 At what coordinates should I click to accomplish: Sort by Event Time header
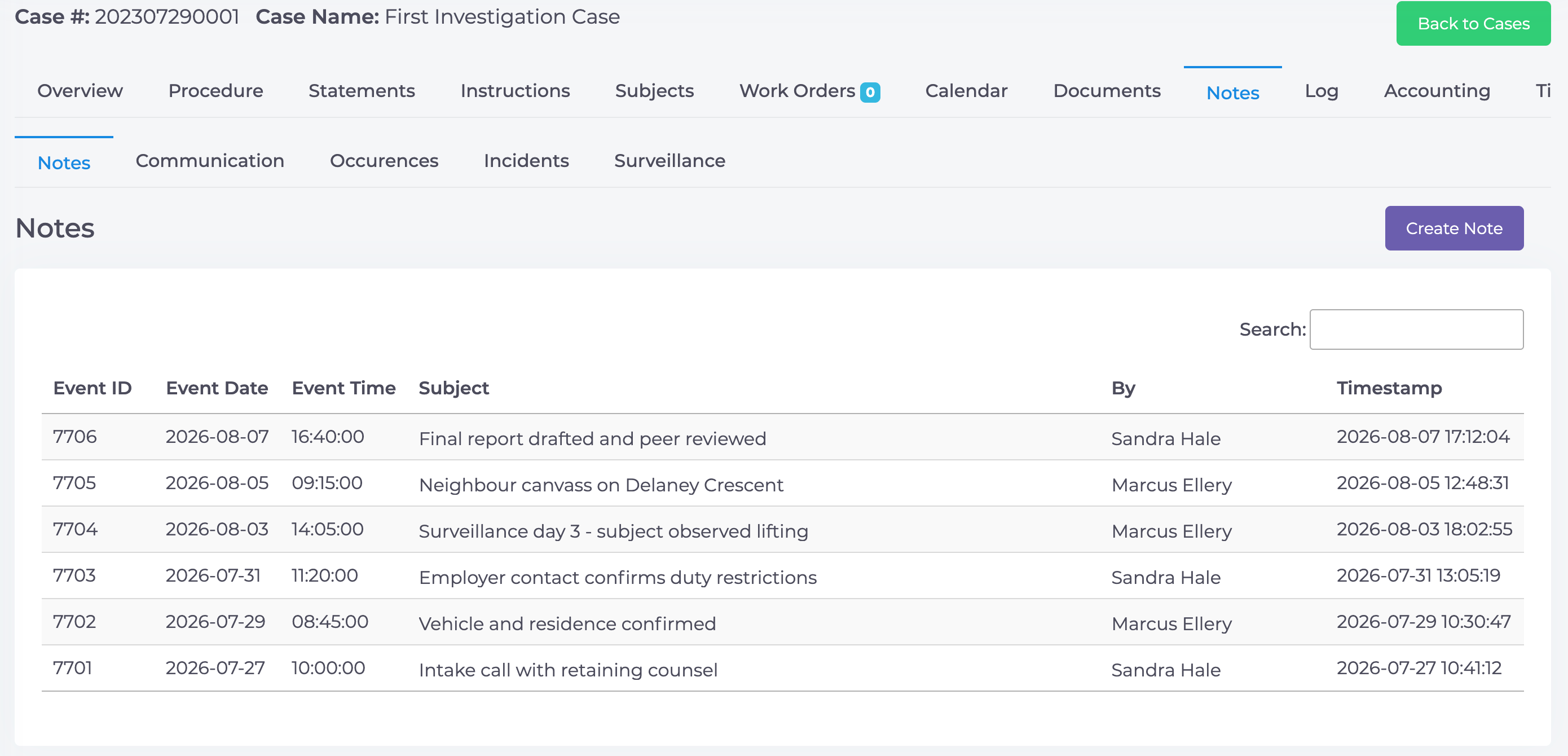pyautogui.click(x=343, y=388)
